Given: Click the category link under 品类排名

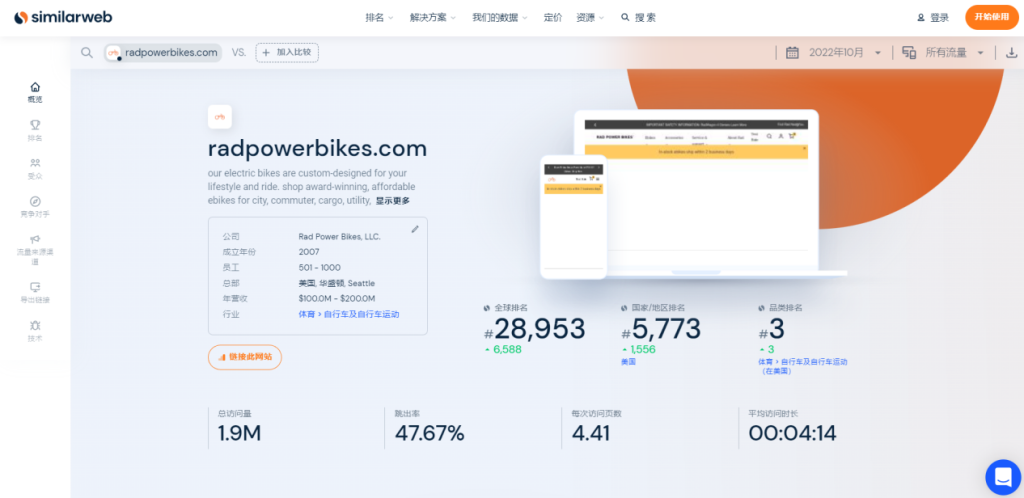Looking at the screenshot, I should pos(803,366).
